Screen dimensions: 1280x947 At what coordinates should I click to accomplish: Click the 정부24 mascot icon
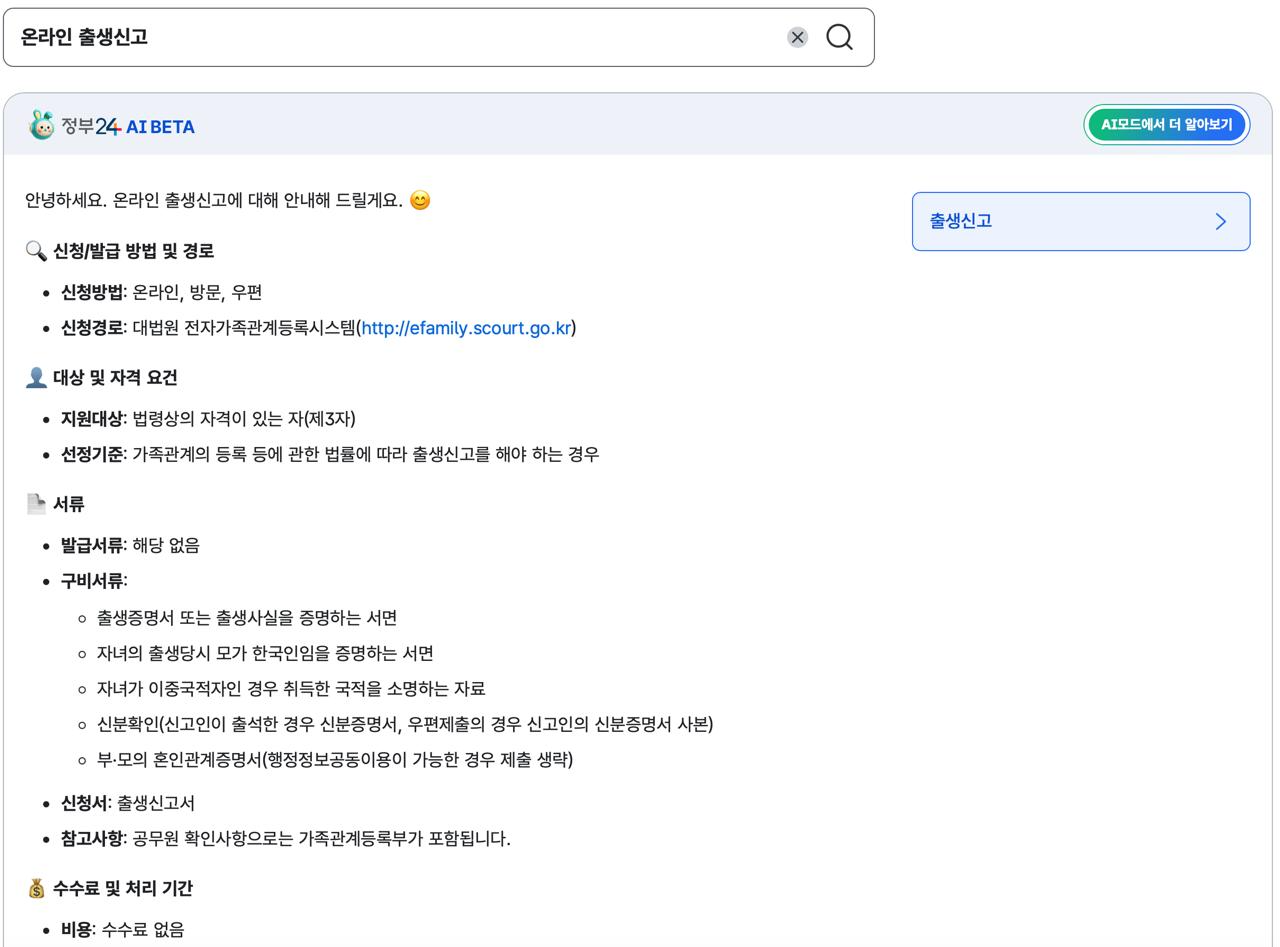[42, 125]
